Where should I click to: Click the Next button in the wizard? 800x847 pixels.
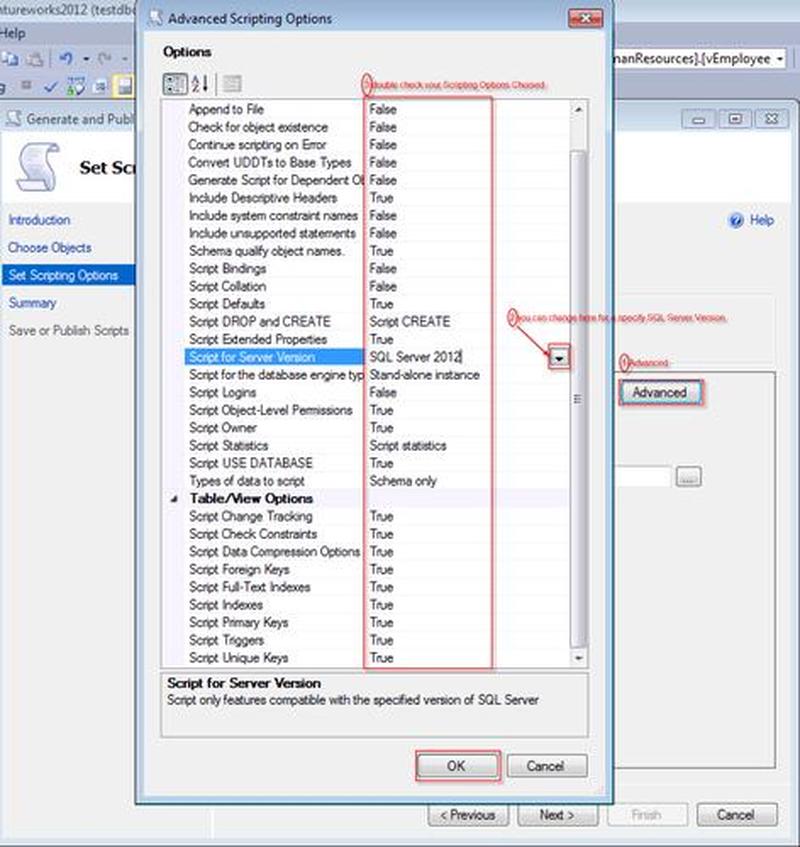point(557,815)
